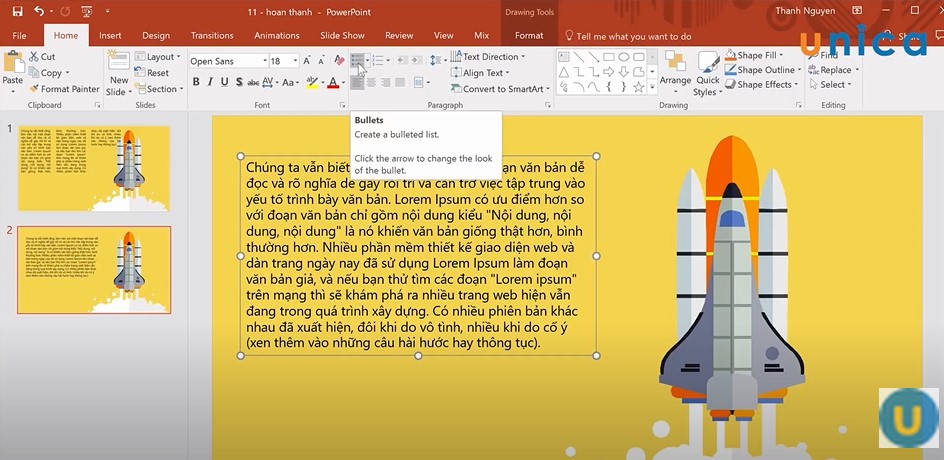Screen dimensions: 944x460
Task: Select the down arrow shape
Action: [624, 72]
